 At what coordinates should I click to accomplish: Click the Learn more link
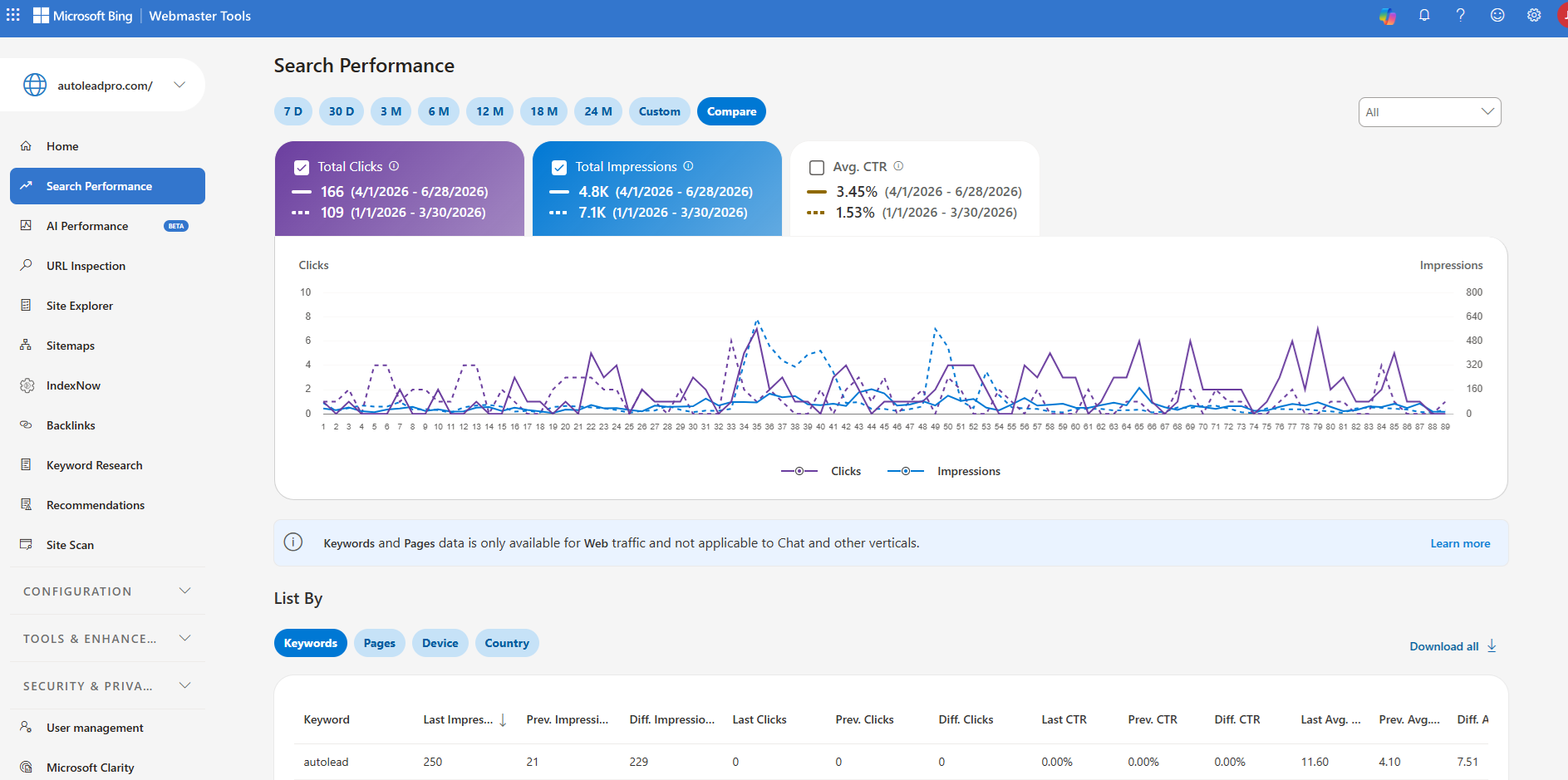tap(1460, 543)
